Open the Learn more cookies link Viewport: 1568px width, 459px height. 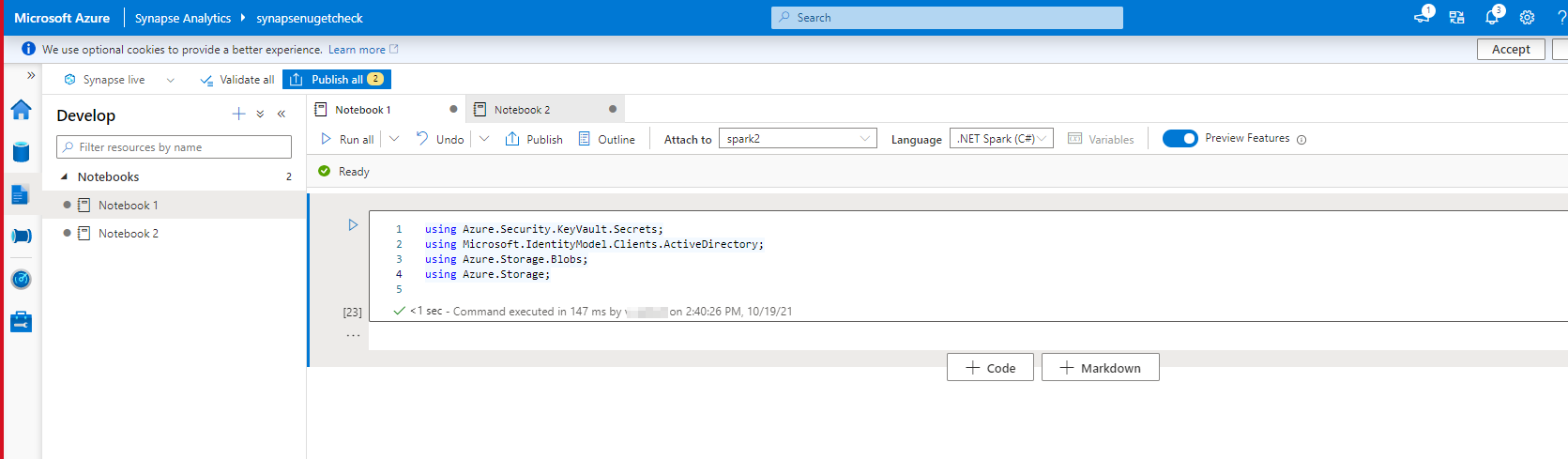coord(363,50)
